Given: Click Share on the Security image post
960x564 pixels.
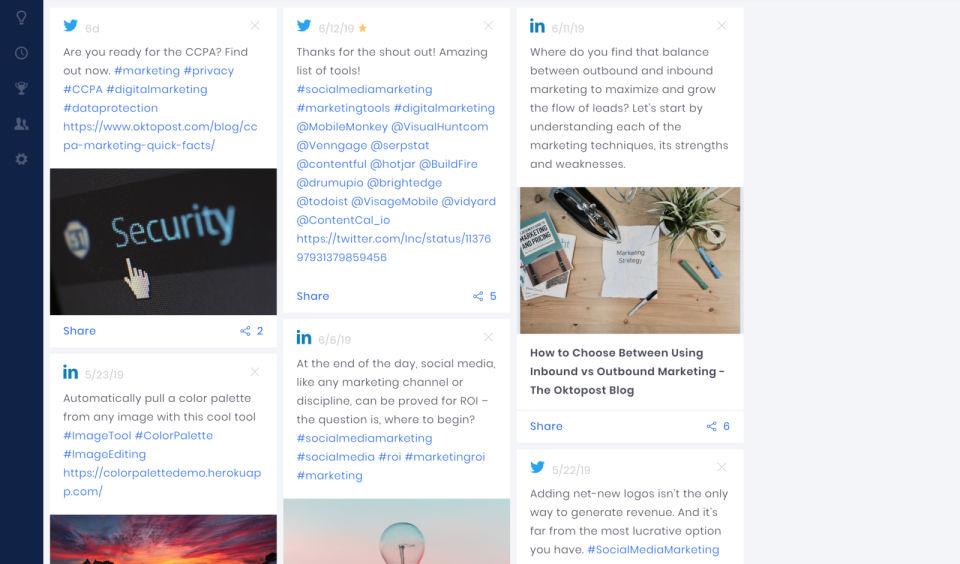Looking at the screenshot, I should (80, 331).
